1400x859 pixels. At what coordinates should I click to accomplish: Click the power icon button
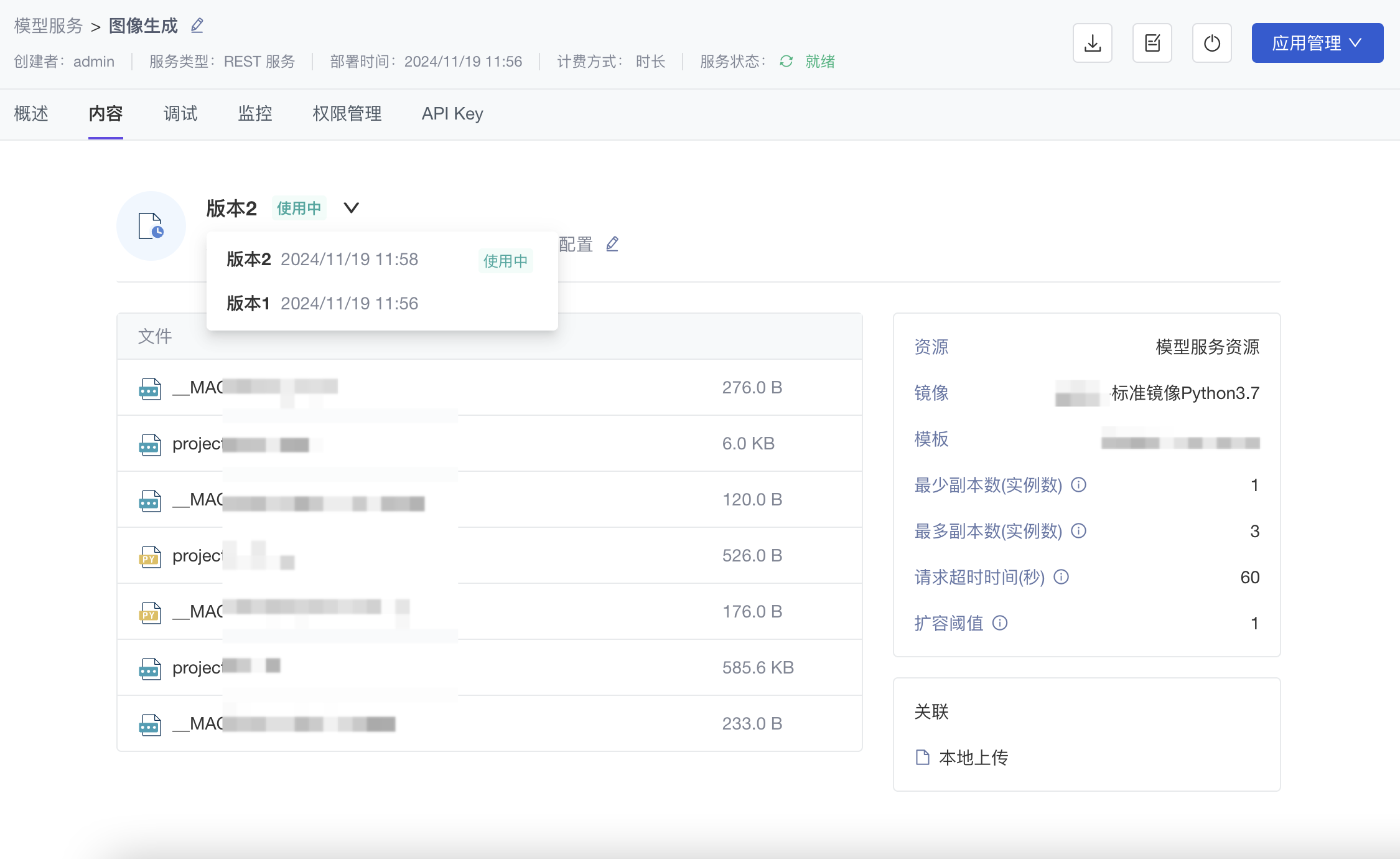pos(1212,43)
